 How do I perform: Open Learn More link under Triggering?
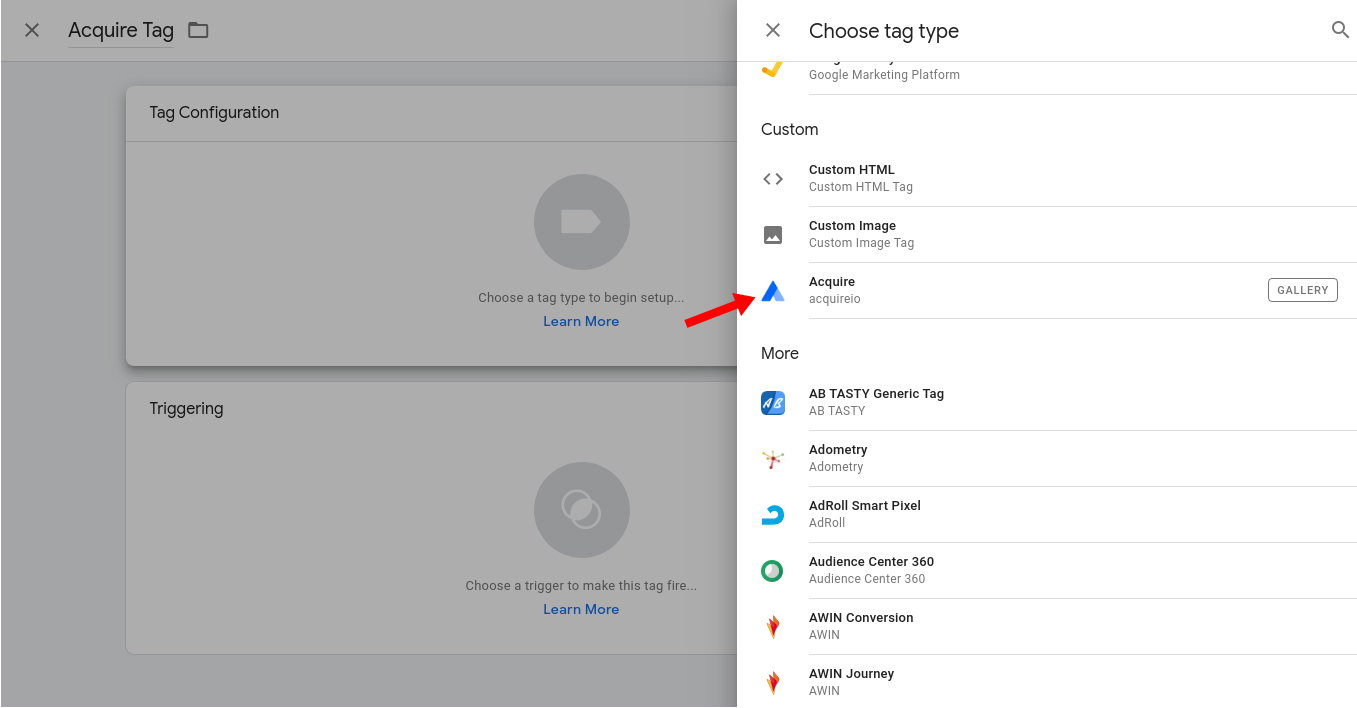pyautogui.click(x=581, y=609)
